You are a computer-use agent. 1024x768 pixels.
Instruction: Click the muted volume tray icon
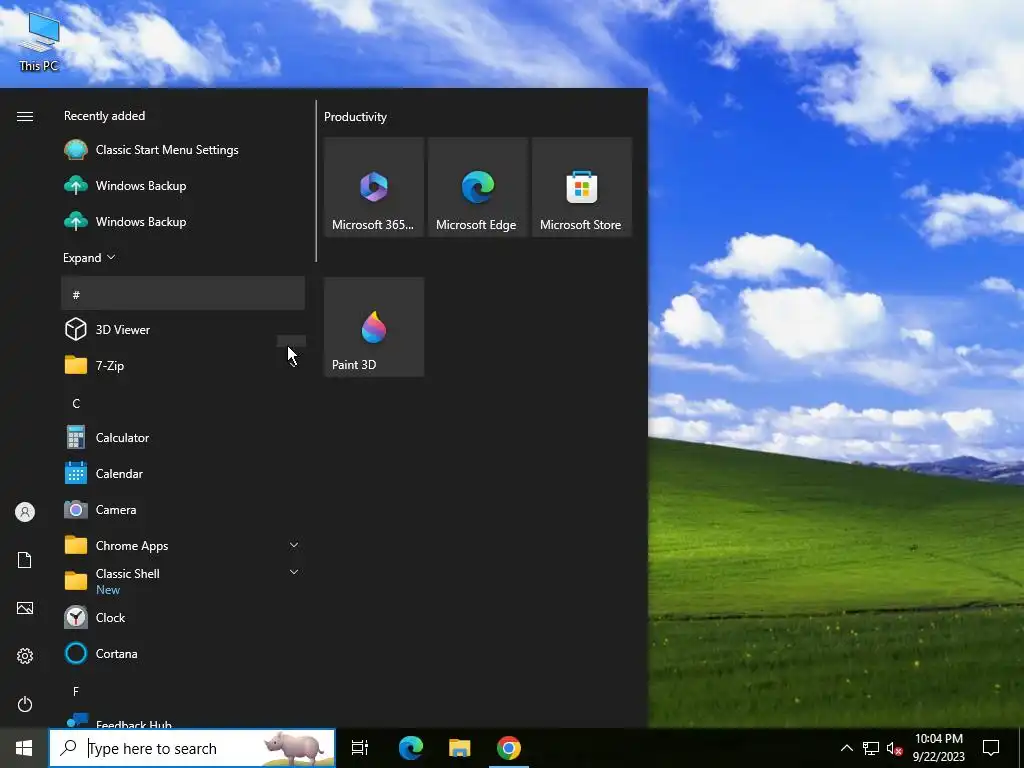click(894, 748)
